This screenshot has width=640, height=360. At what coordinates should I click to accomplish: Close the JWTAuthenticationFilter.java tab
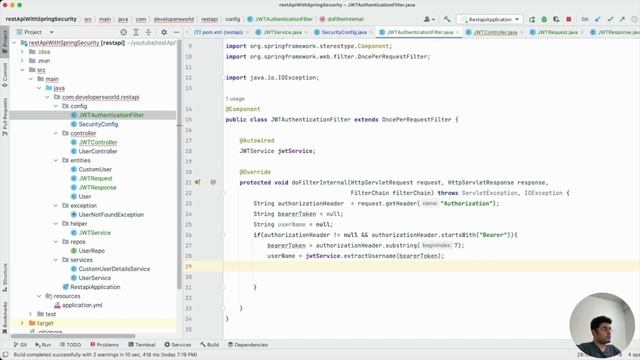(458, 32)
